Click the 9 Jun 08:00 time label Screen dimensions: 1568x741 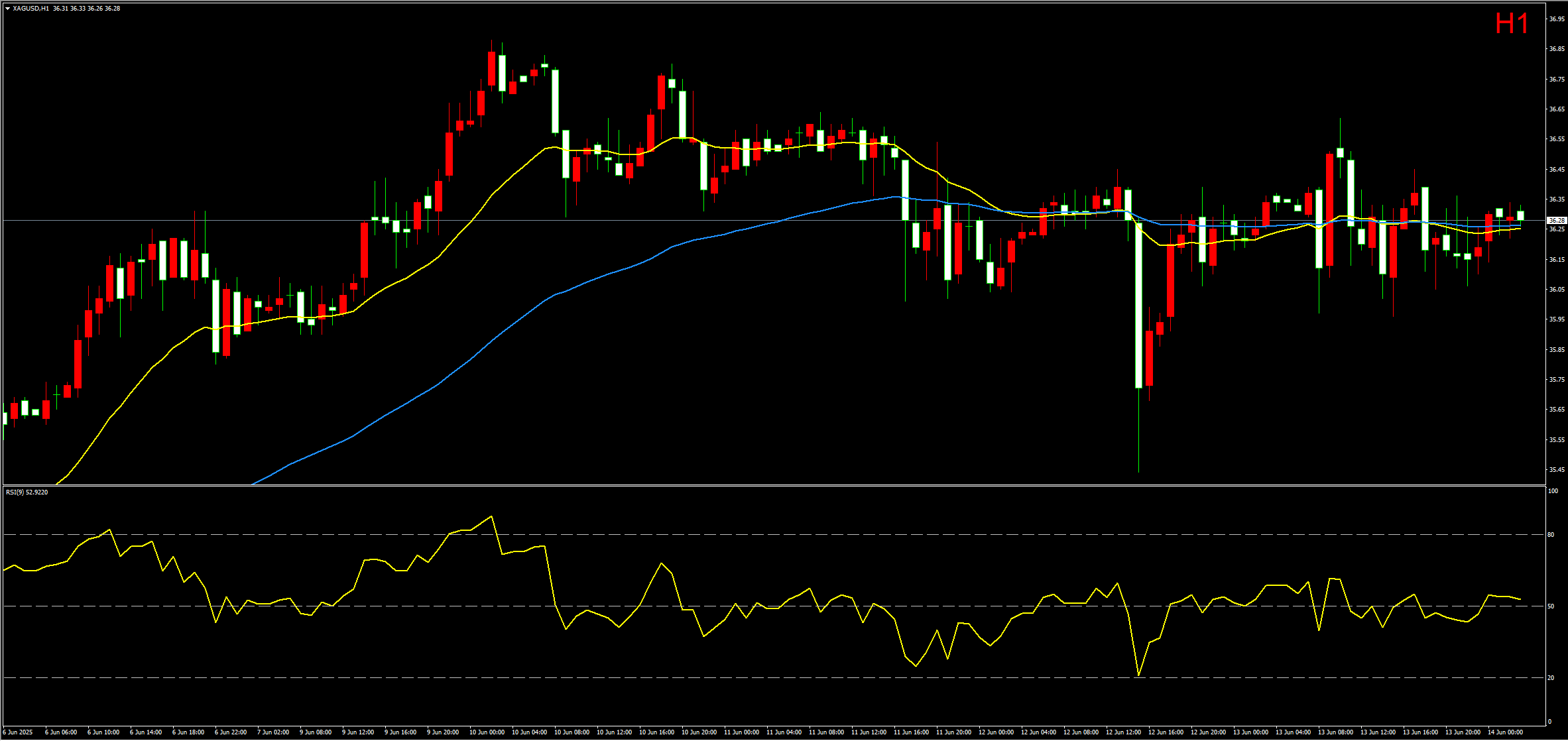(316, 732)
